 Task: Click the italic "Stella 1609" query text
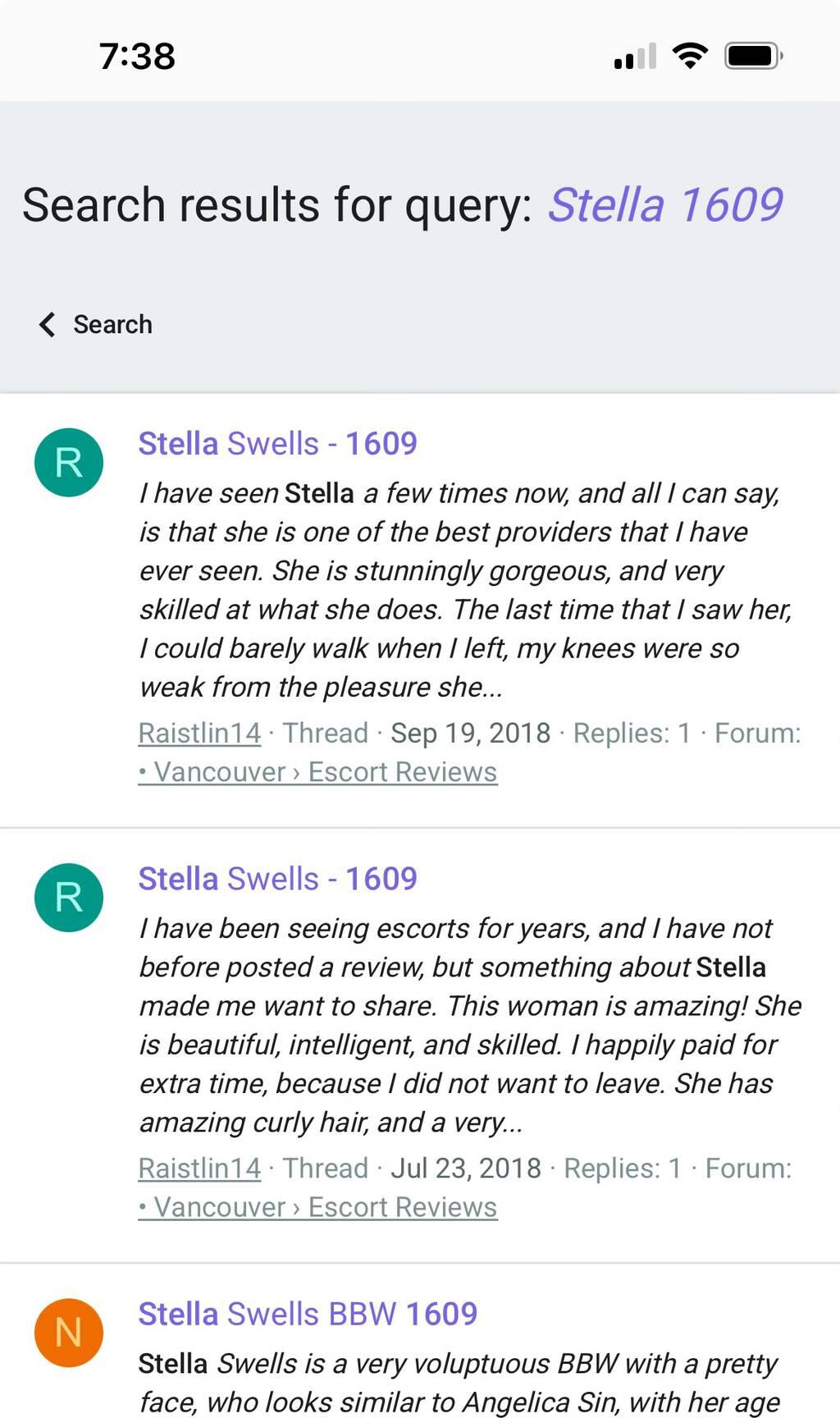665,204
